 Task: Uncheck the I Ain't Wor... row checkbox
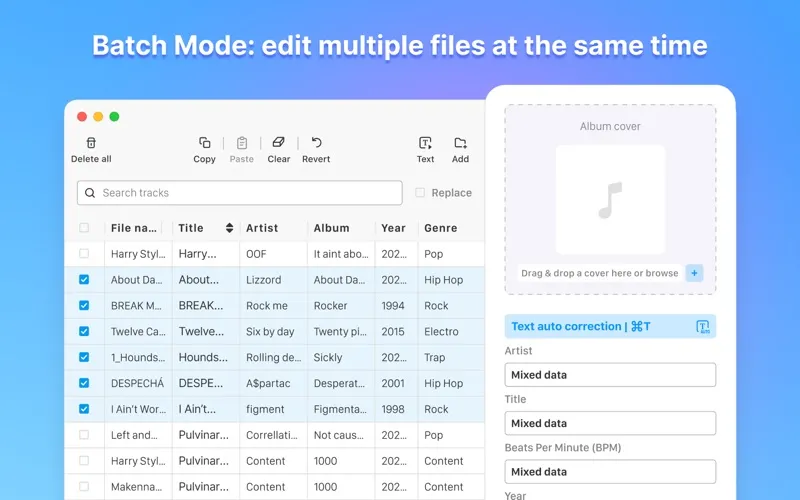point(84,409)
